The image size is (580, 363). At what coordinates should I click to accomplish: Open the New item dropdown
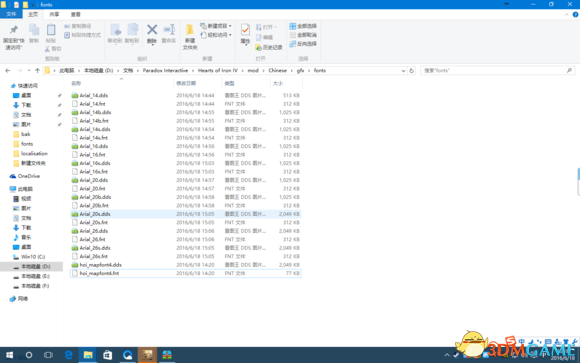(x=216, y=26)
